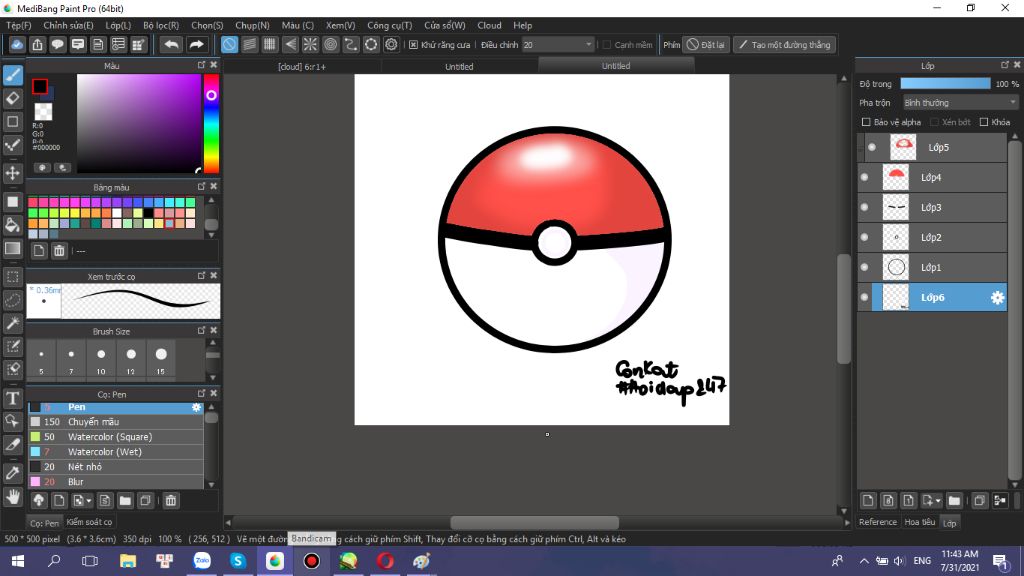Select the rectangular Selection tool
Viewport: 1024px width, 576px height.
13,277
